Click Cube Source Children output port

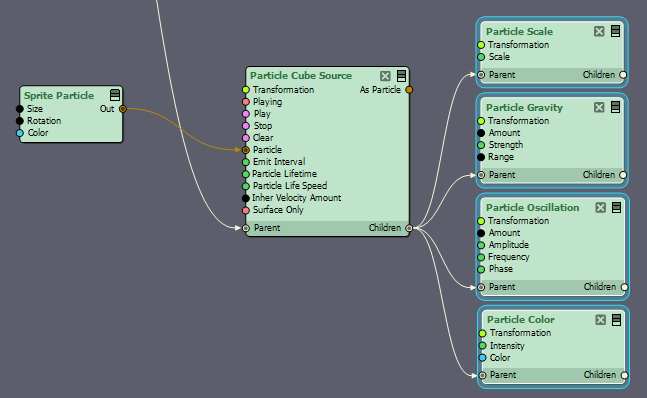pos(409,228)
